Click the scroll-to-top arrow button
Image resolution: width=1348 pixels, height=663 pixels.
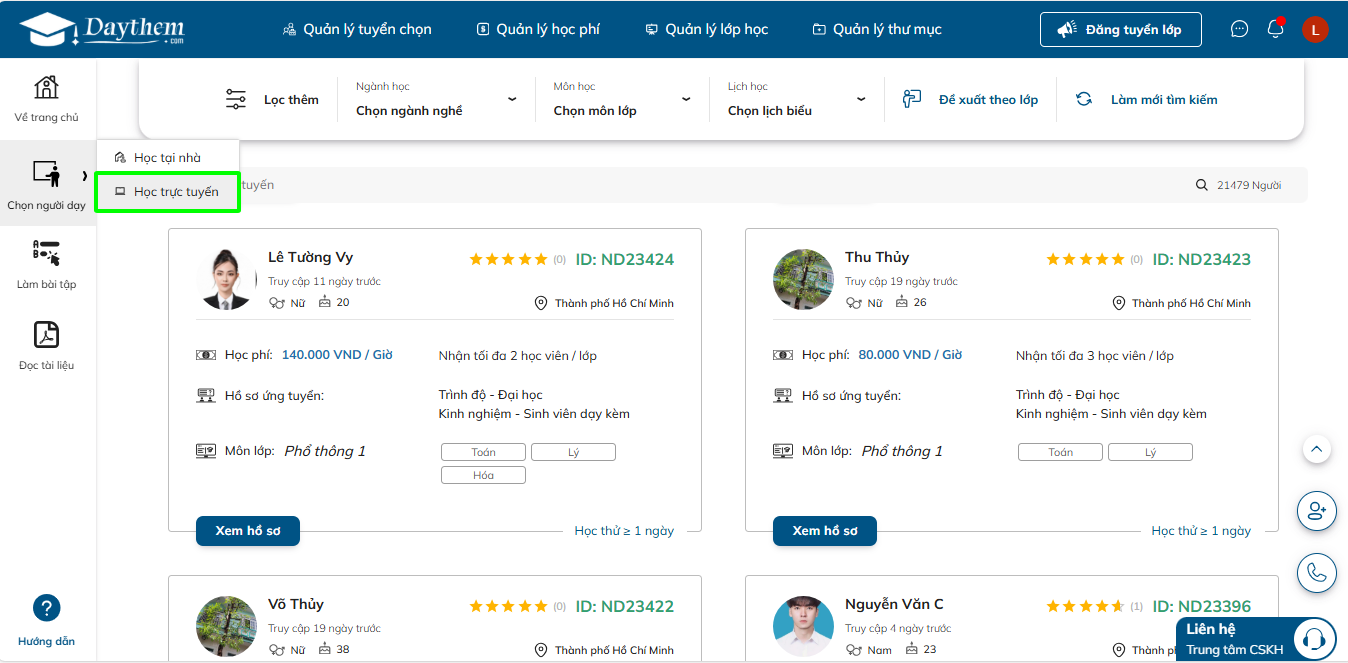[x=1317, y=449]
